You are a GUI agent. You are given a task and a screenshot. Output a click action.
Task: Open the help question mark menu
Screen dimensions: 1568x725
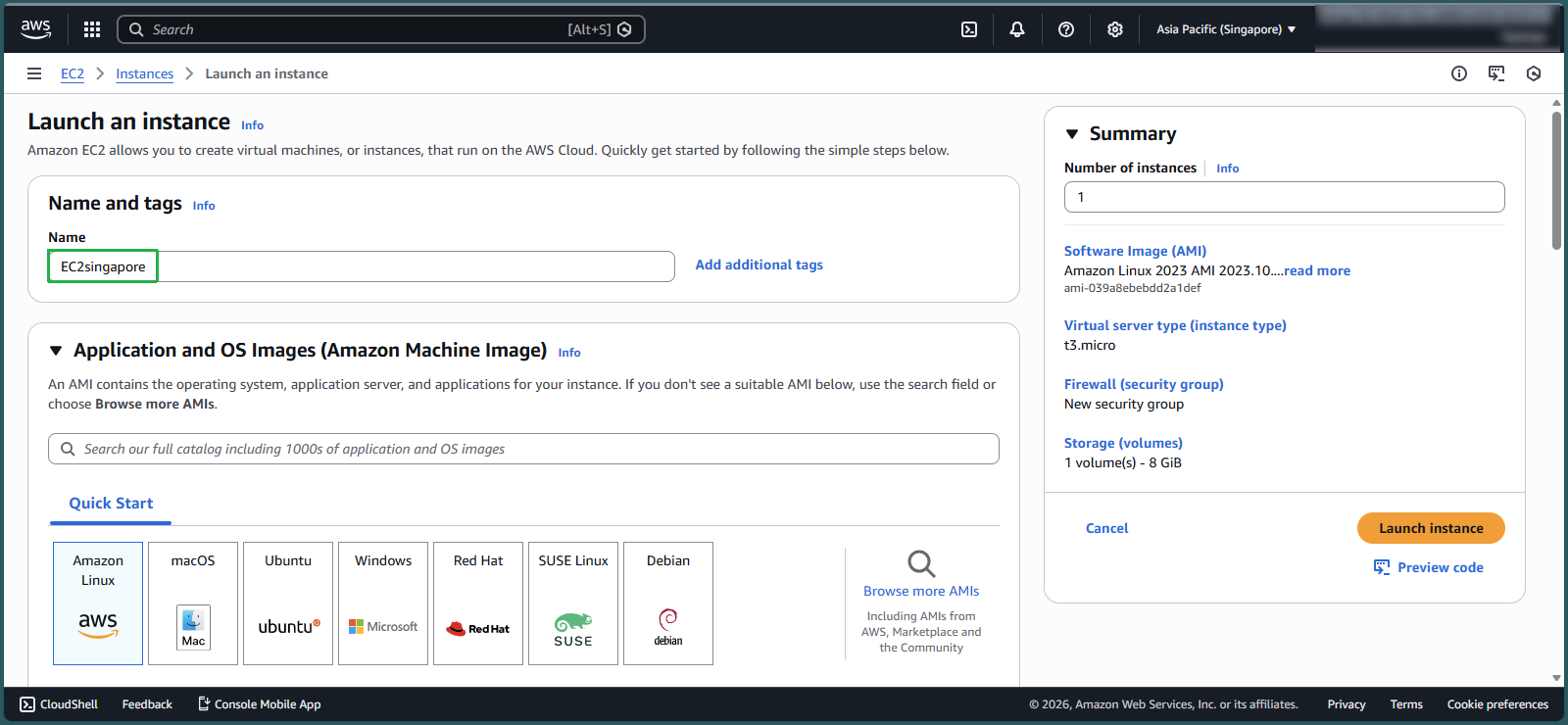click(1066, 29)
